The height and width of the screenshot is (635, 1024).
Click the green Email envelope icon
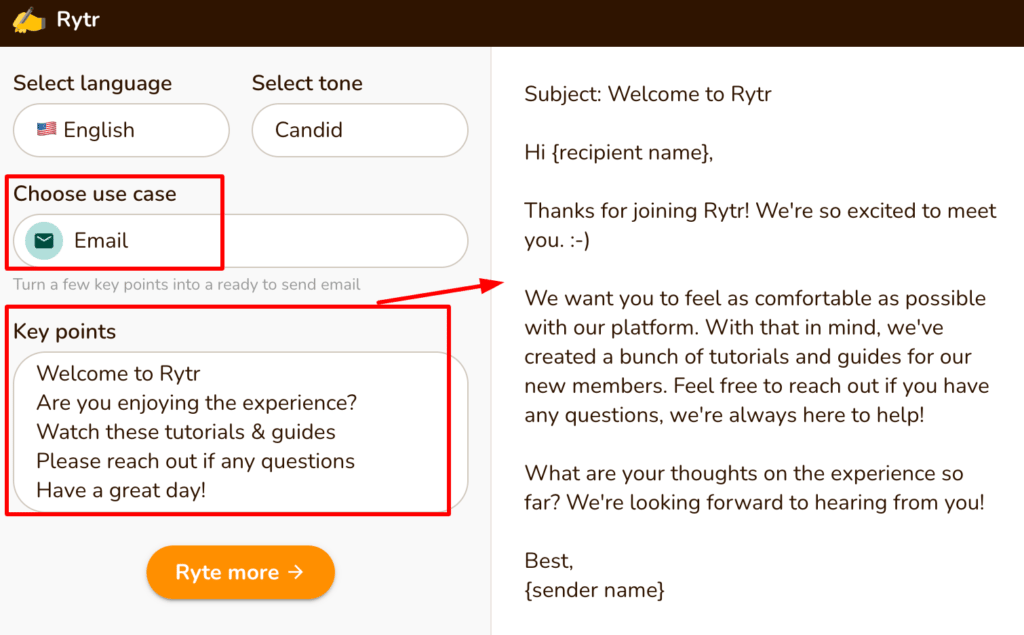tap(44, 241)
